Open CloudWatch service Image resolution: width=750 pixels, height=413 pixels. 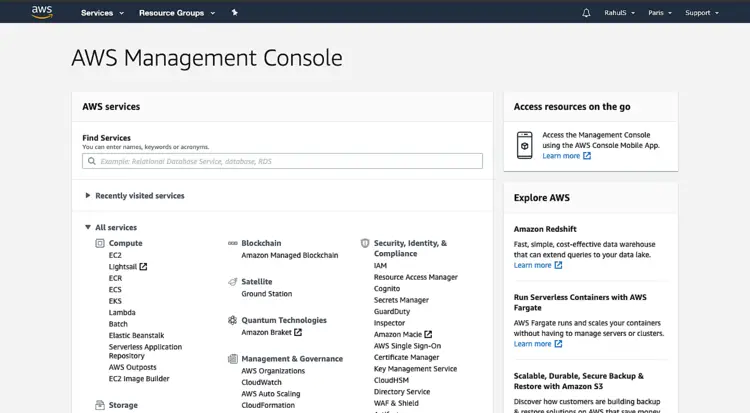pos(261,382)
